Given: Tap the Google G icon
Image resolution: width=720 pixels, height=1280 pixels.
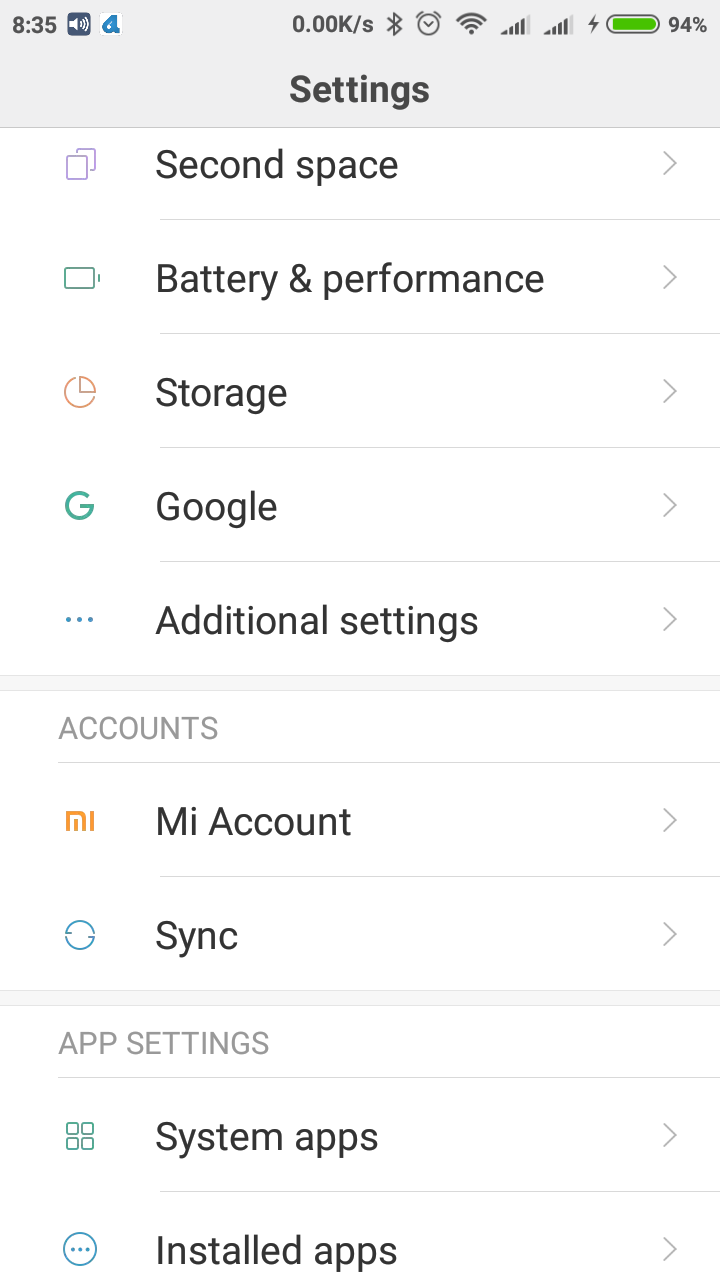Looking at the screenshot, I should (79, 506).
